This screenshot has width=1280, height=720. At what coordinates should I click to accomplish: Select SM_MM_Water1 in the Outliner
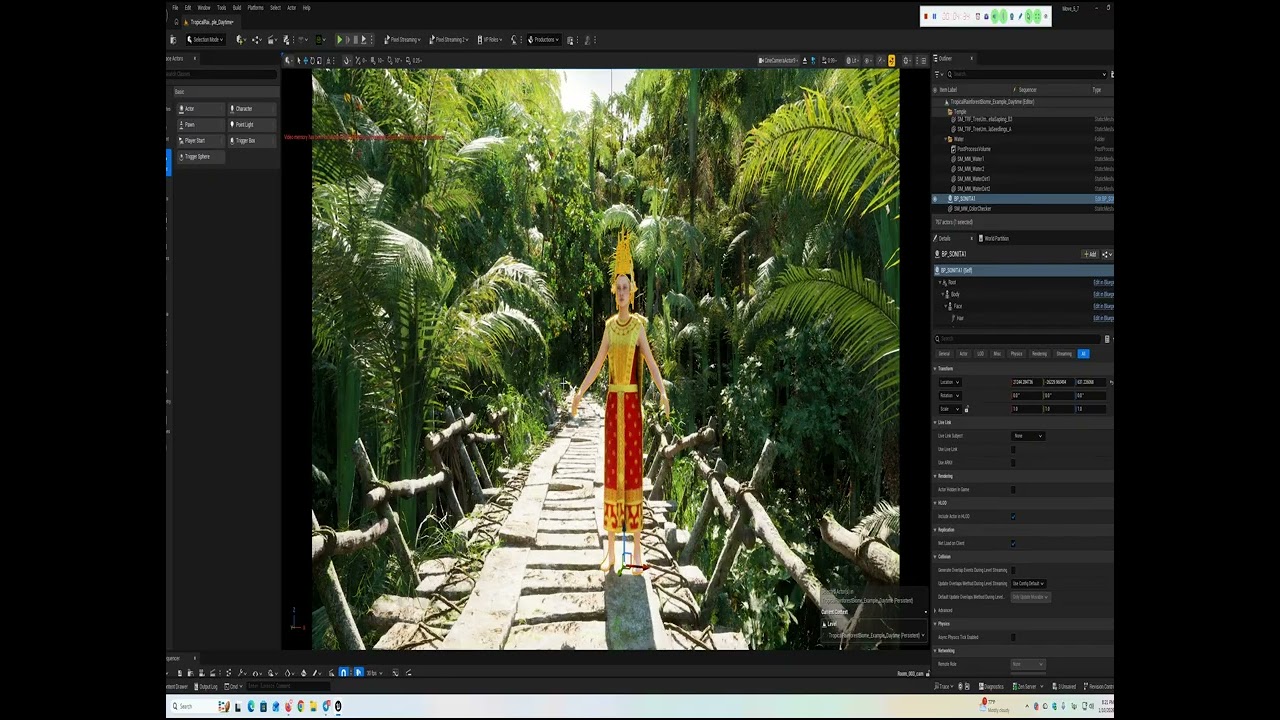(x=970, y=159)
